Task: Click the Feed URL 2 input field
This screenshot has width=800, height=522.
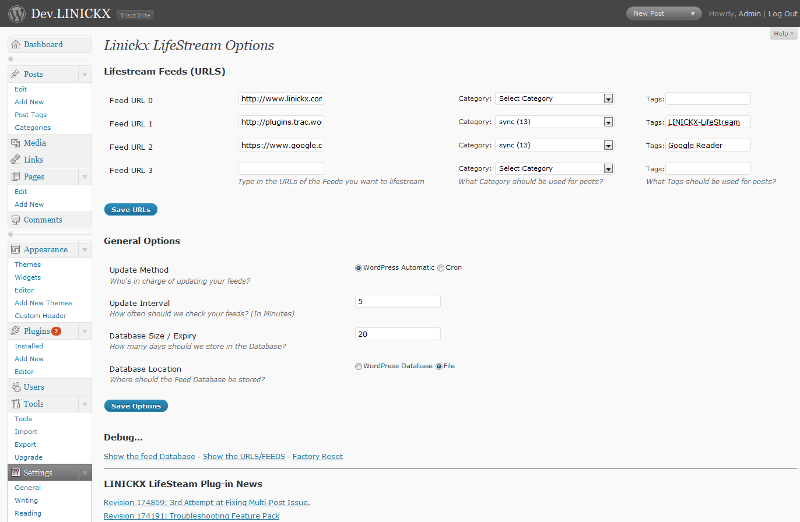Action: (x=281, y=145)
